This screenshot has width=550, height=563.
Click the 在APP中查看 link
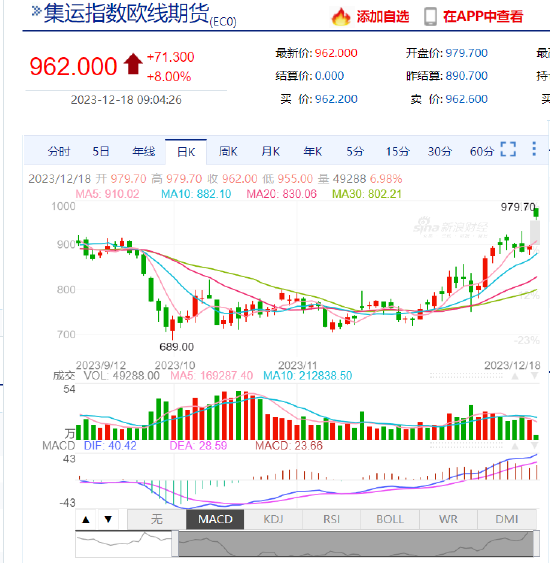[483, 17]
